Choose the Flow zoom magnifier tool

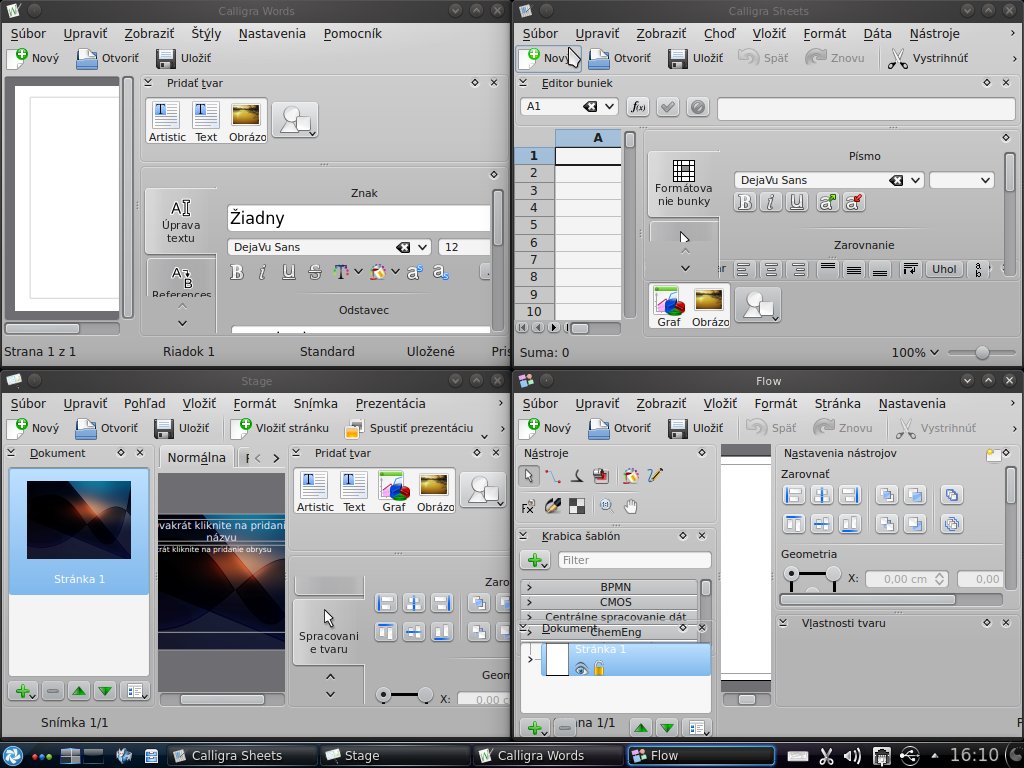coord(604,506)
